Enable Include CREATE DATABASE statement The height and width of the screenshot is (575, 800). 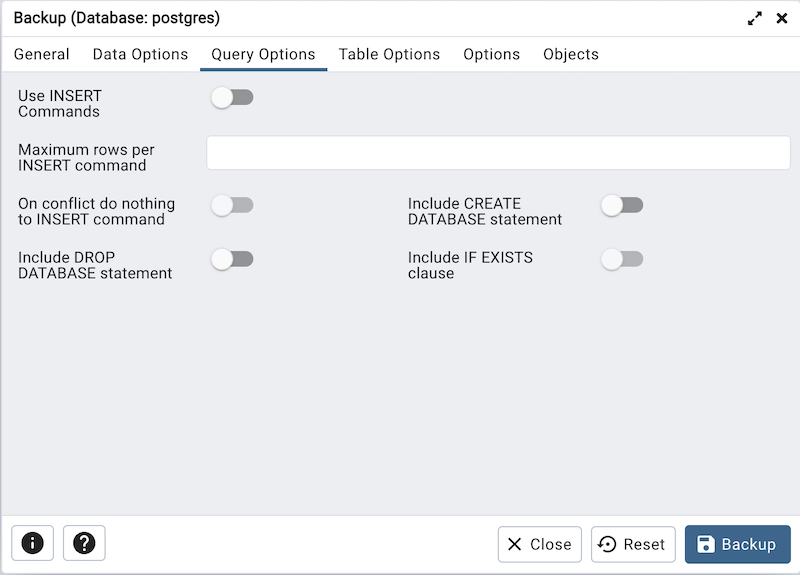(x=621, y=205)
